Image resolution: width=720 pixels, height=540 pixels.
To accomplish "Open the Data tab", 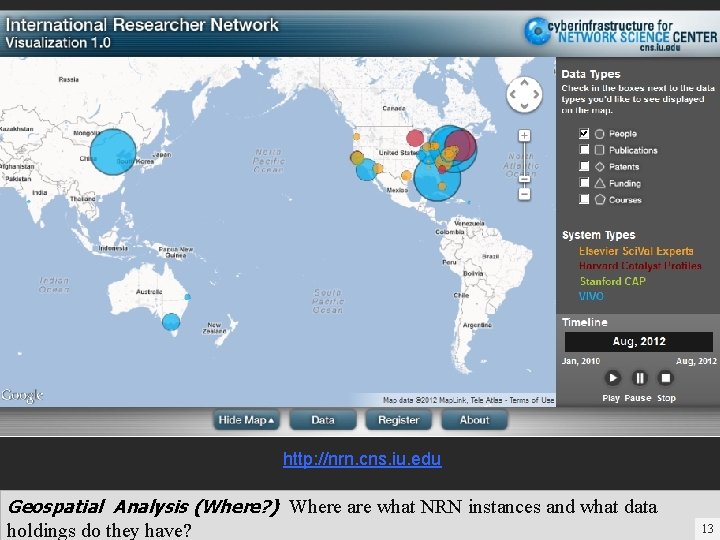I will [x=323, y=420].
